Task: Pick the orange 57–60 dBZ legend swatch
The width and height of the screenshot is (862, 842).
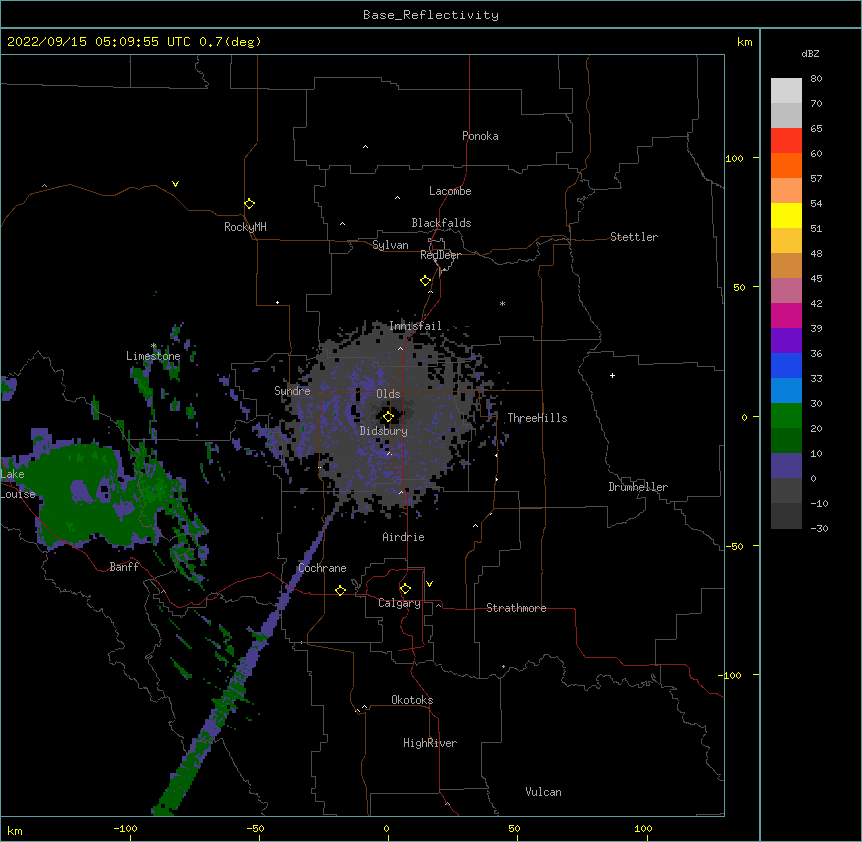Action: coord(786,166)
